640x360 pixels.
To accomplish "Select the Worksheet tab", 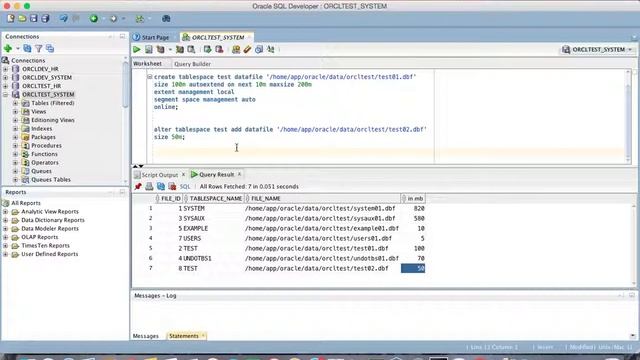I will click(x=147, y=64).
